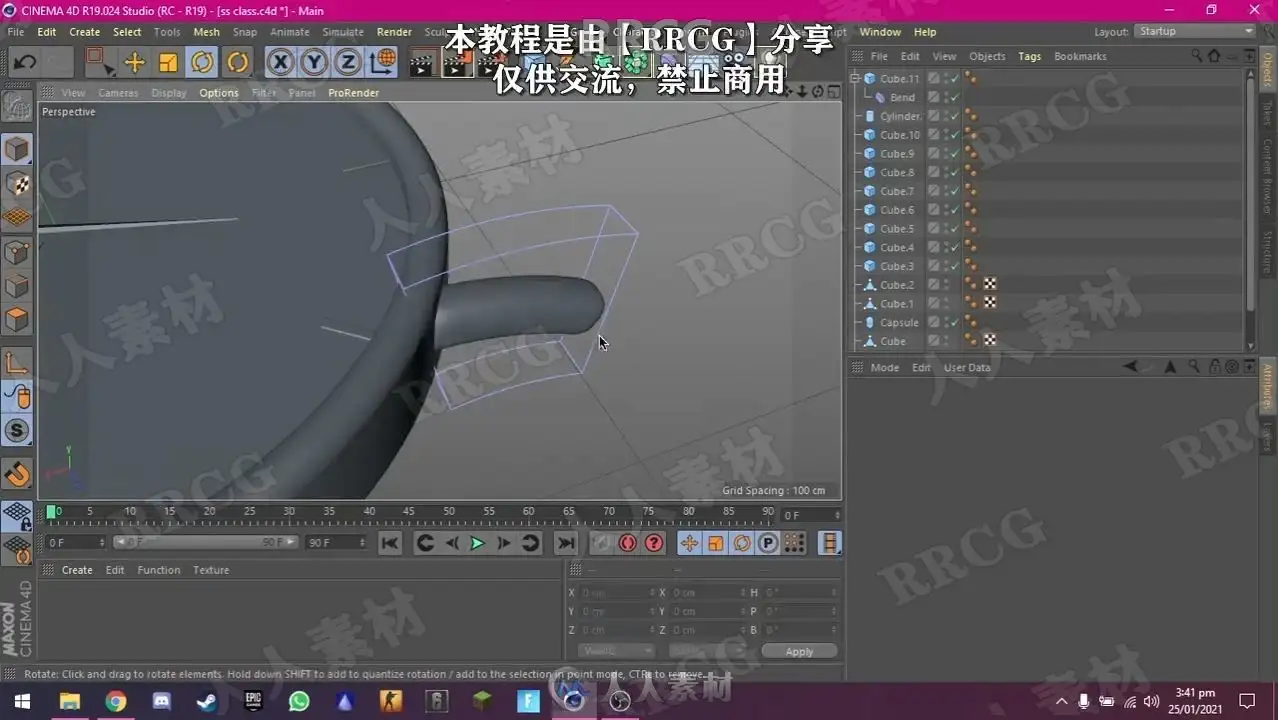Switch coordinate system world/object icon
The width and height of the screenshot is (1278, 720).
381,63
